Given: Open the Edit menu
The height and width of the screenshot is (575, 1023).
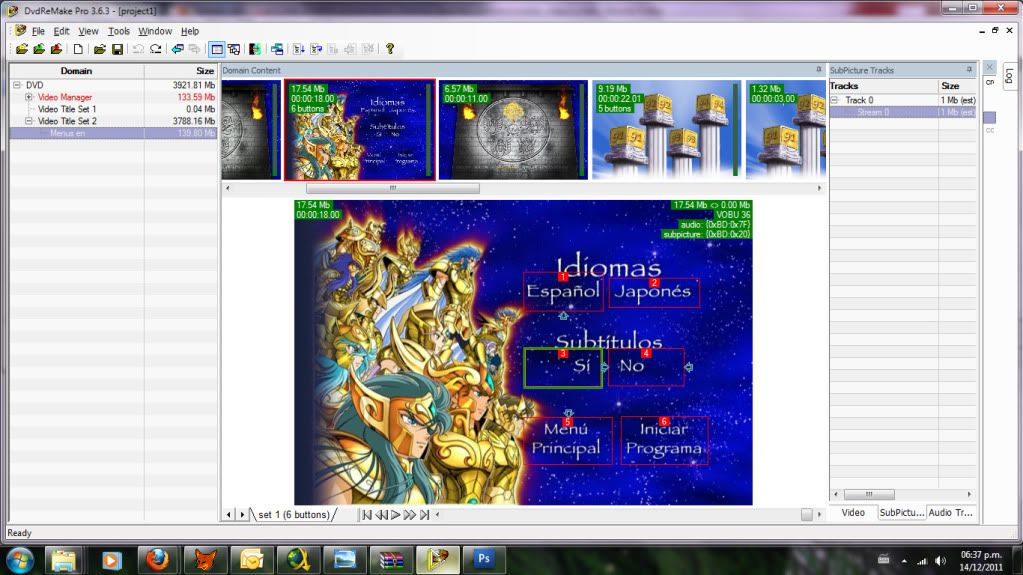Looking at the screenshot, I should 61,31.
